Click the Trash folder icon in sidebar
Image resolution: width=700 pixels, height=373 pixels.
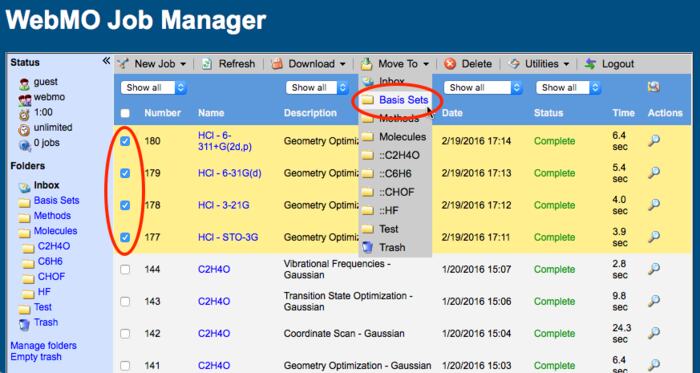tap(24, 323)
